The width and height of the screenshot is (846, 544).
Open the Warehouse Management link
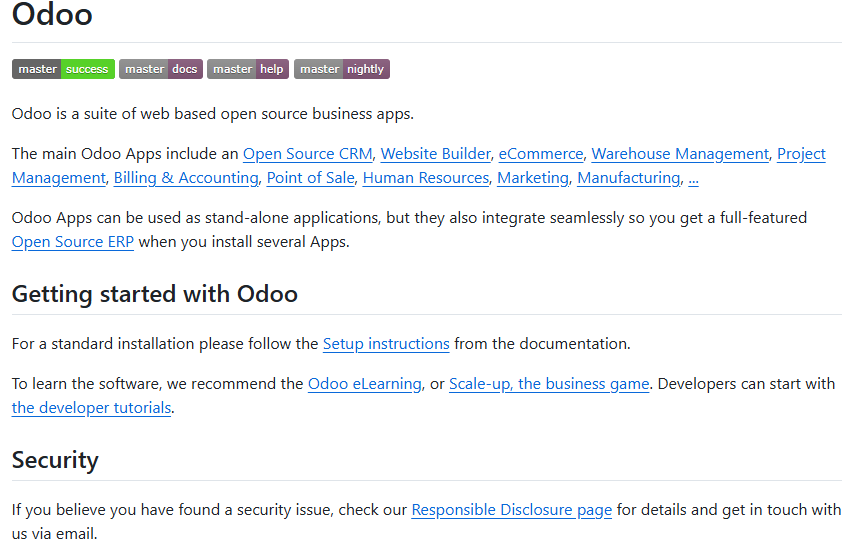680,154
